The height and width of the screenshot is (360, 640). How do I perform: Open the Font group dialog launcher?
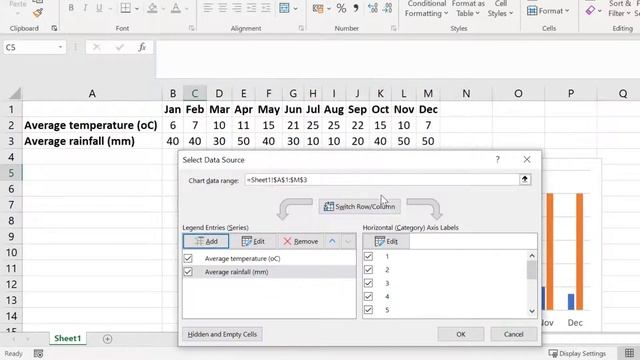[x=191, y=28]
